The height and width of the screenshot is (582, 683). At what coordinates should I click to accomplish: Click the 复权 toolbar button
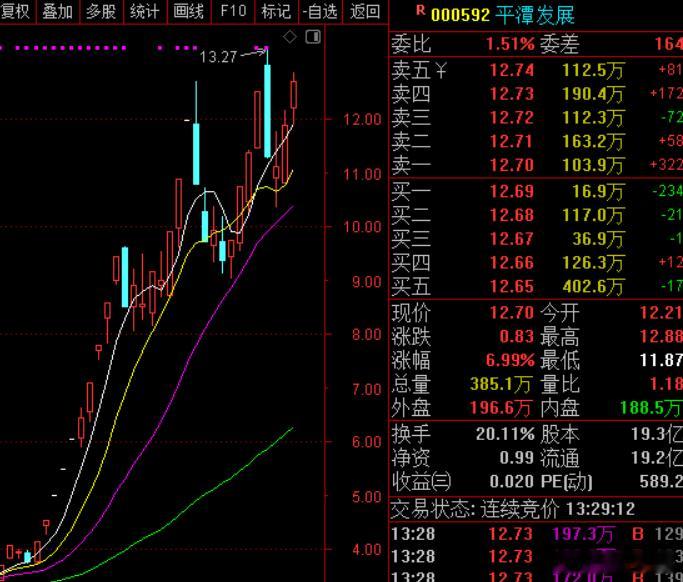point(15,11)
